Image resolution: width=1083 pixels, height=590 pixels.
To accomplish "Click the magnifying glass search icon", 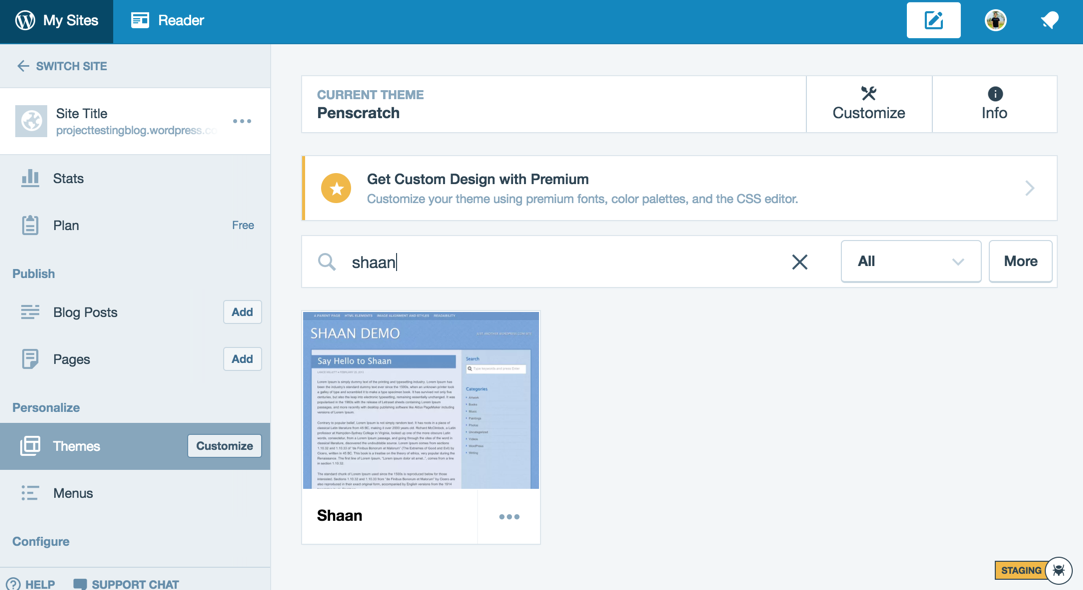I will click(x=327, y=262).
